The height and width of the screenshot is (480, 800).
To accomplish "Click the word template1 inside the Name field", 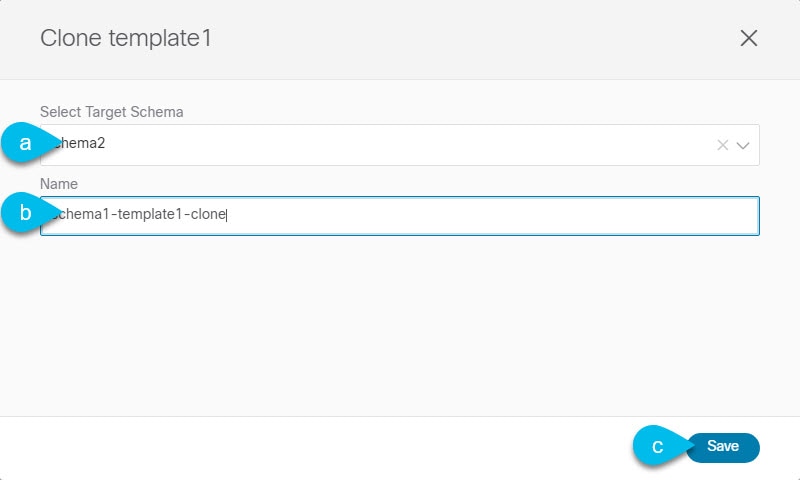I will pos(150,214).
